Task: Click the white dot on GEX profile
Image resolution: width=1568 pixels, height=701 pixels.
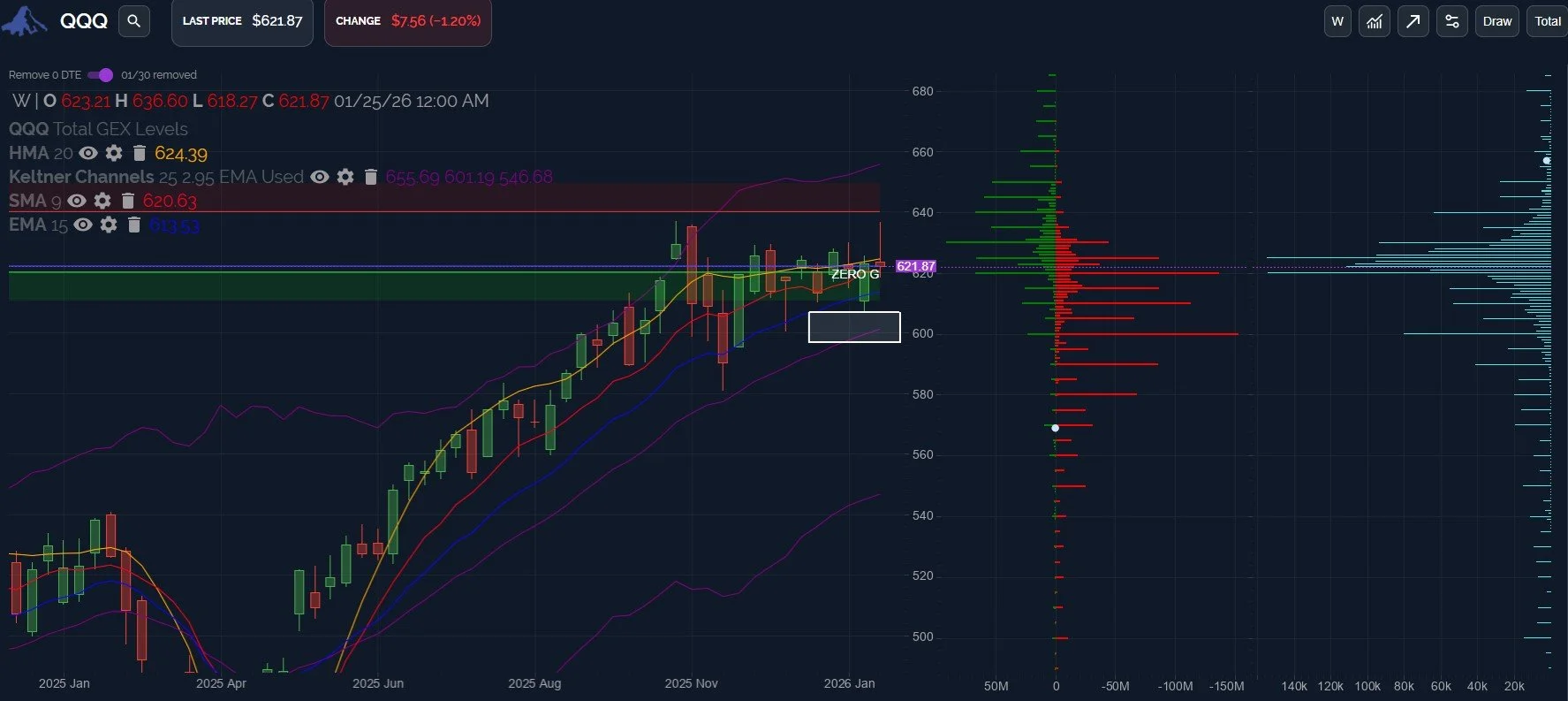Action: coord(1055,428)
